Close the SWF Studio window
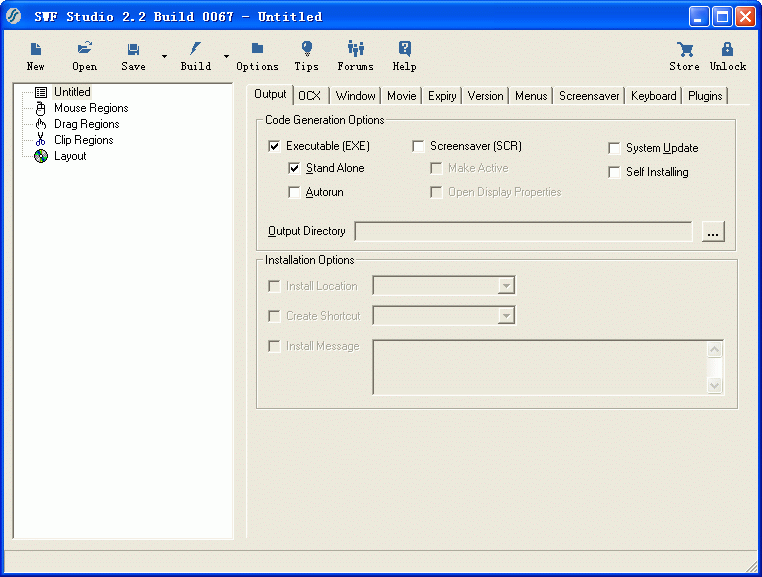 (x=745, y=17)
